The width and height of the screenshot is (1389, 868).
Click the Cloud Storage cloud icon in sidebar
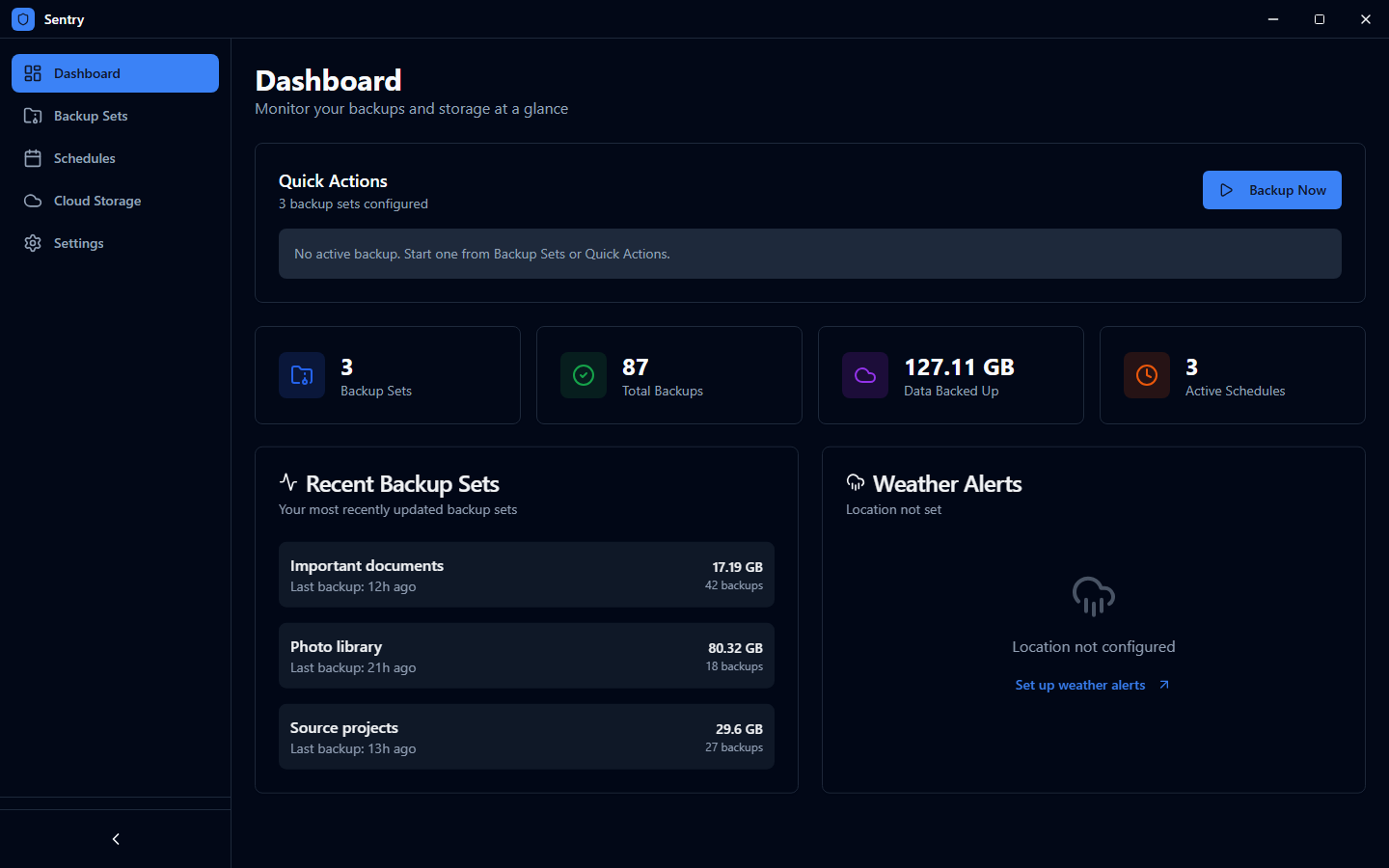click(x=33, y=201)
